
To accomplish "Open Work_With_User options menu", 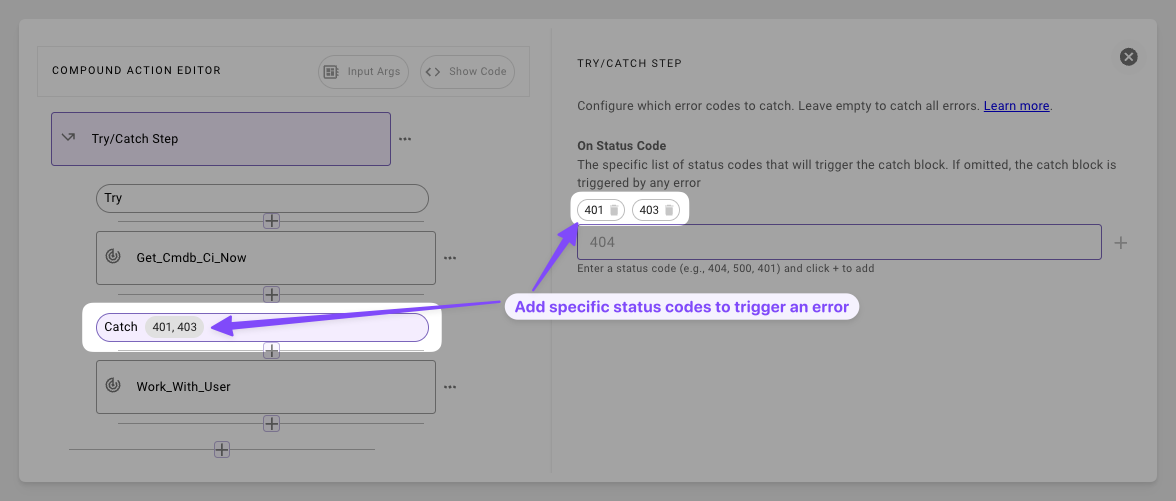I will (450, 387).
